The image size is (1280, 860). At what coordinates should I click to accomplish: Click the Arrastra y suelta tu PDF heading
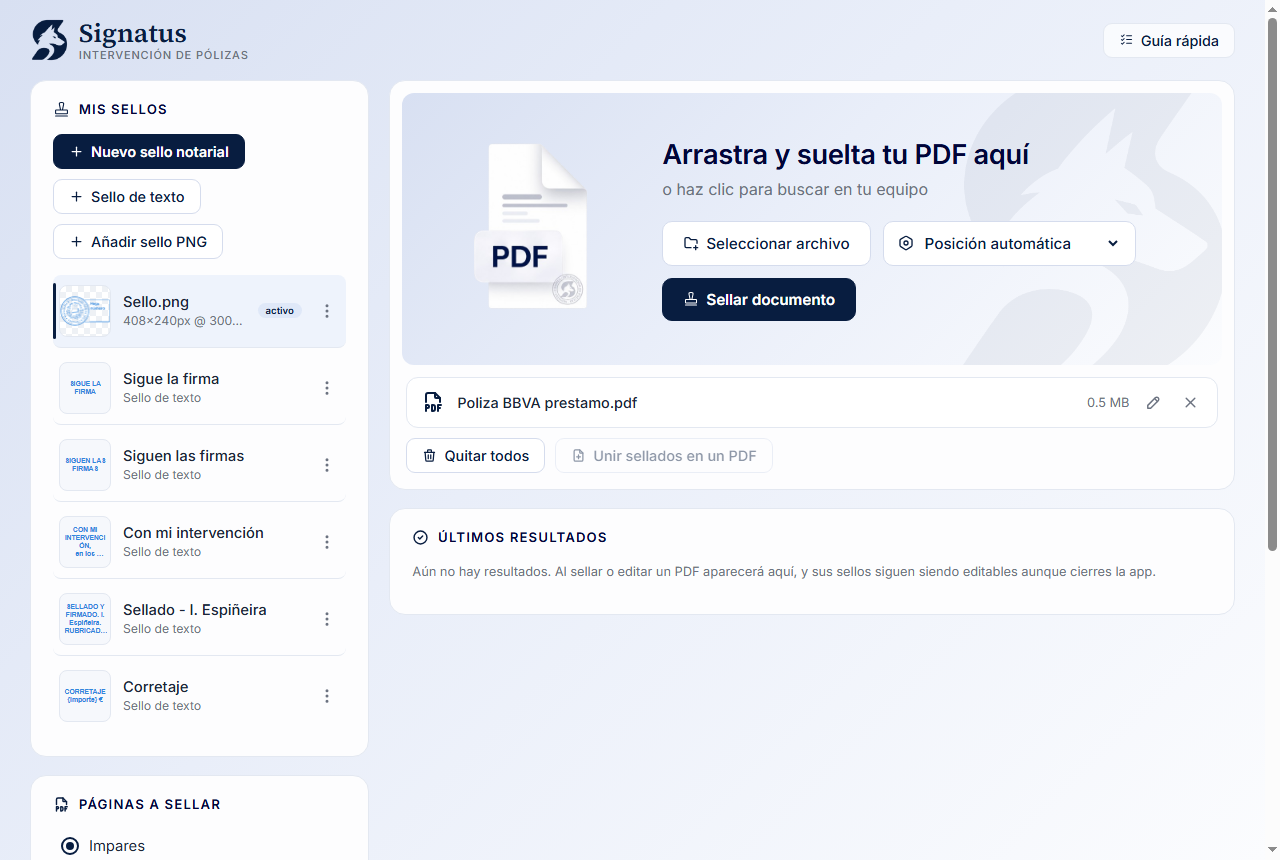(846, 155)
